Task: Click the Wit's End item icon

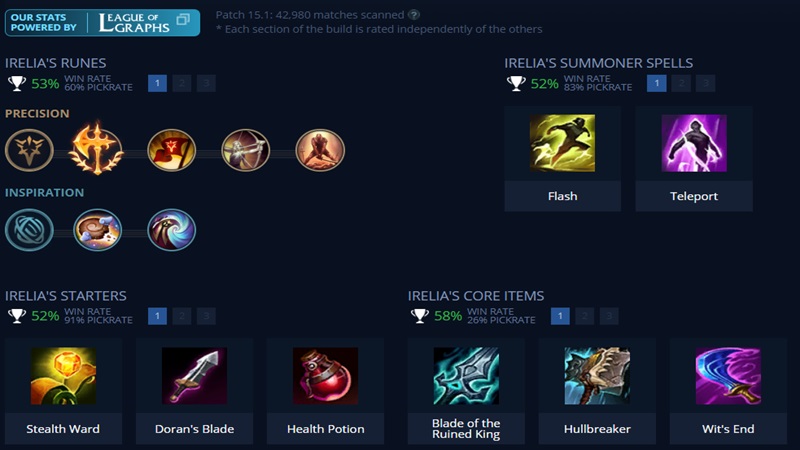Action: (728, 376)
